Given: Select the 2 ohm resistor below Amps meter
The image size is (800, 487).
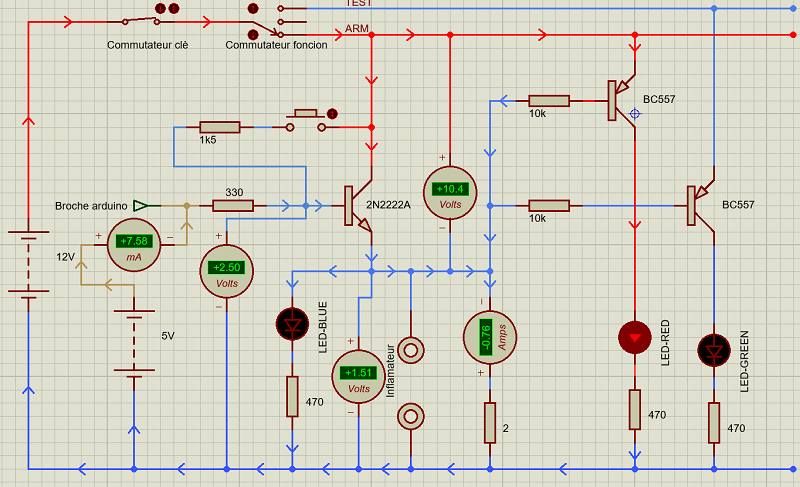Looking at the screenshot, I should click(490, 423).
